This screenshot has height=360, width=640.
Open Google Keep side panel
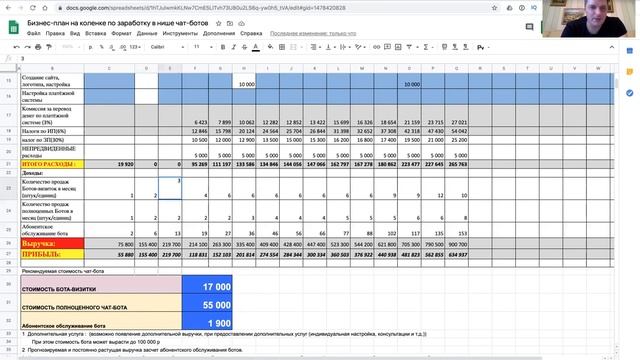click(x=629, y=72)
